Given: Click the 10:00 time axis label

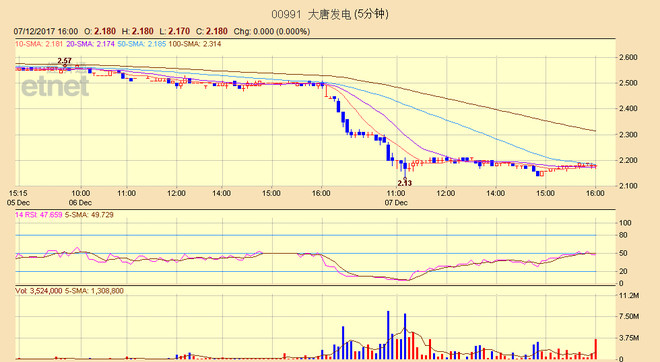Looking at the screenshot, I should click(80, 193).
